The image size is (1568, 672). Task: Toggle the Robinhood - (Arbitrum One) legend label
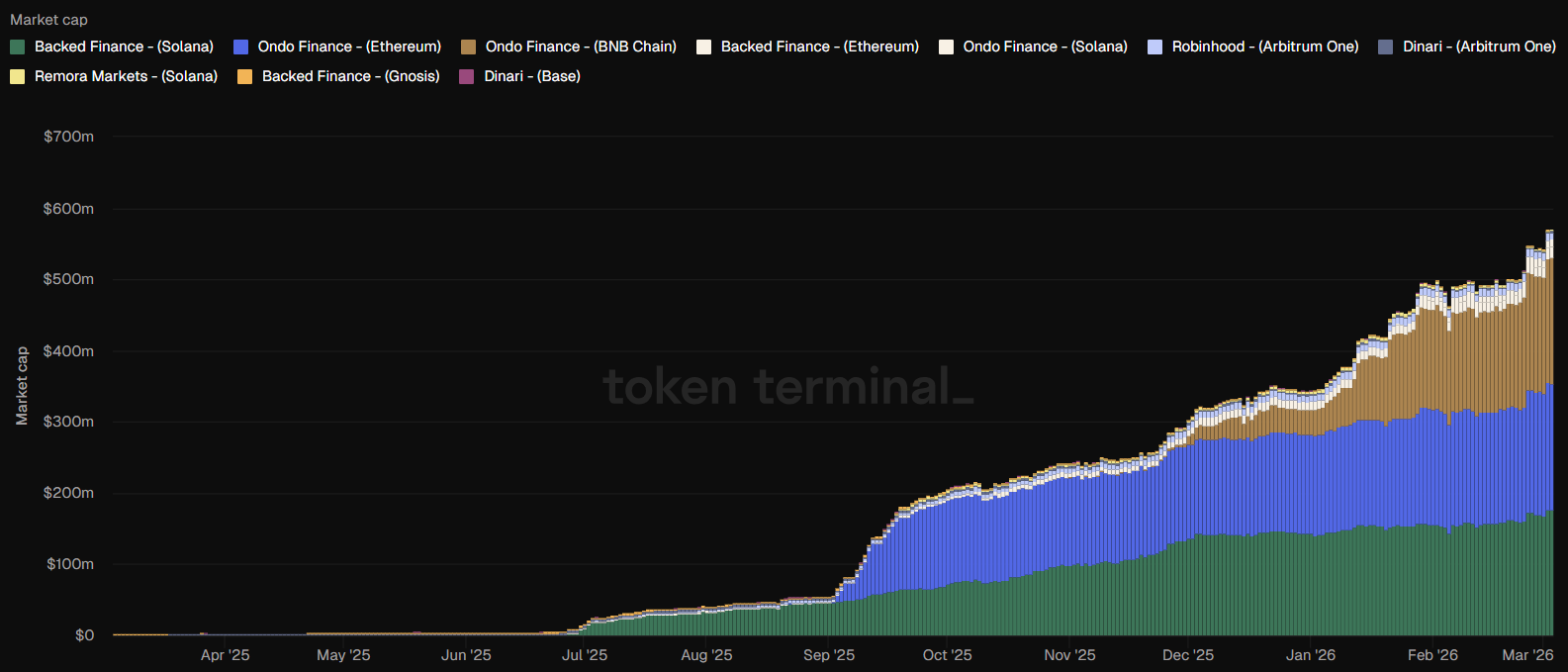pos(1265,47)
